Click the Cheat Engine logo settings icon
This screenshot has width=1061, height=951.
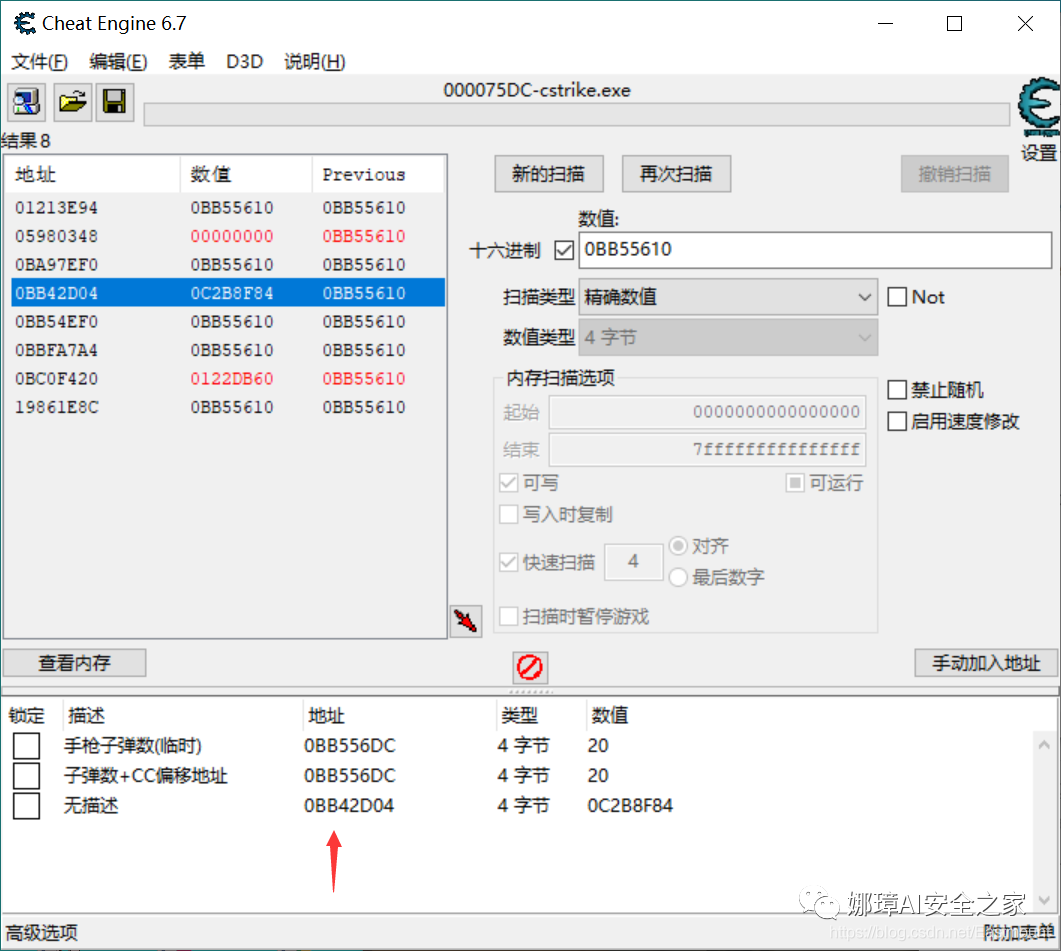pyautogui.click(x=1039, y=107)
